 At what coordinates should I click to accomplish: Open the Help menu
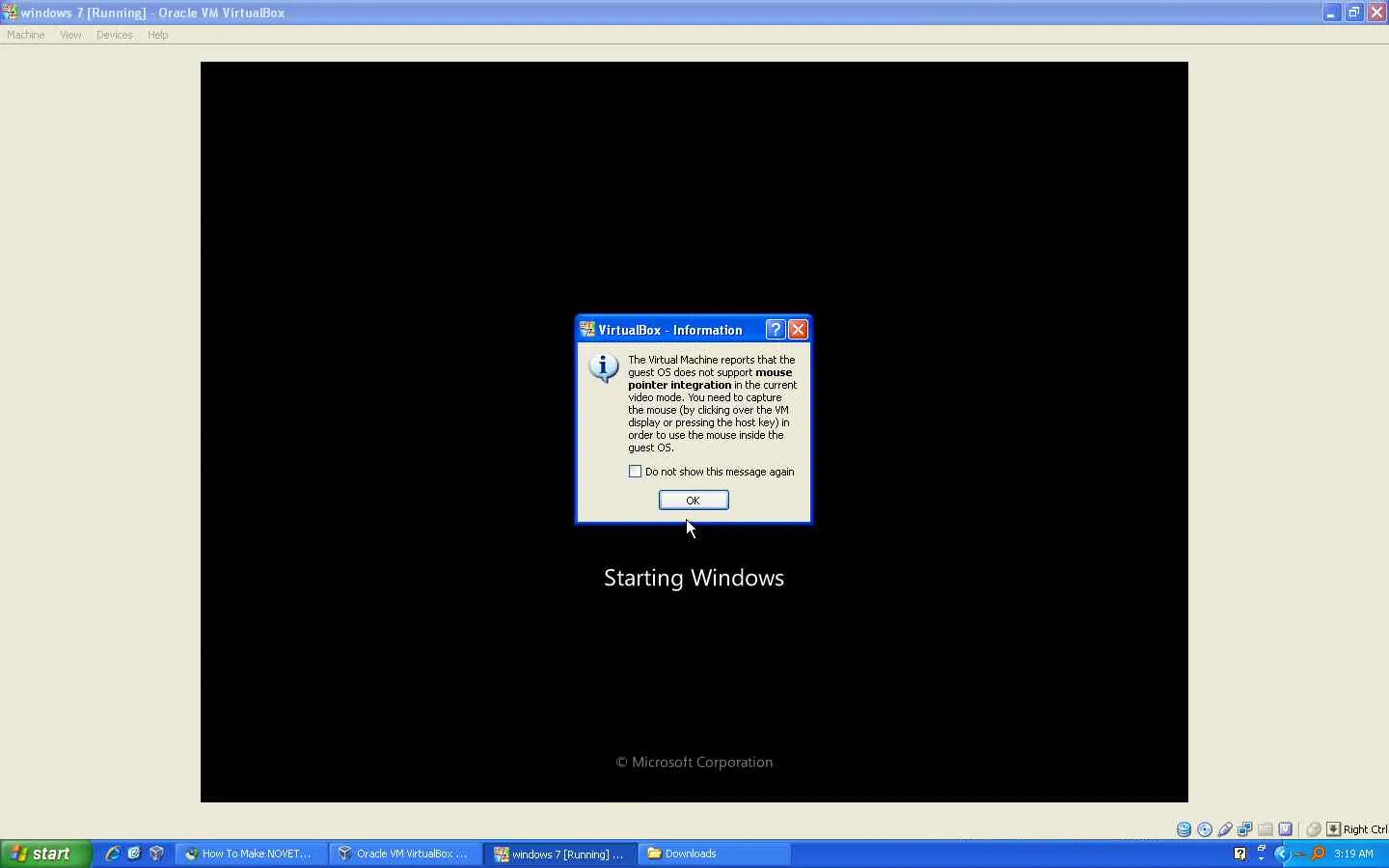click(x=158, y=35)
